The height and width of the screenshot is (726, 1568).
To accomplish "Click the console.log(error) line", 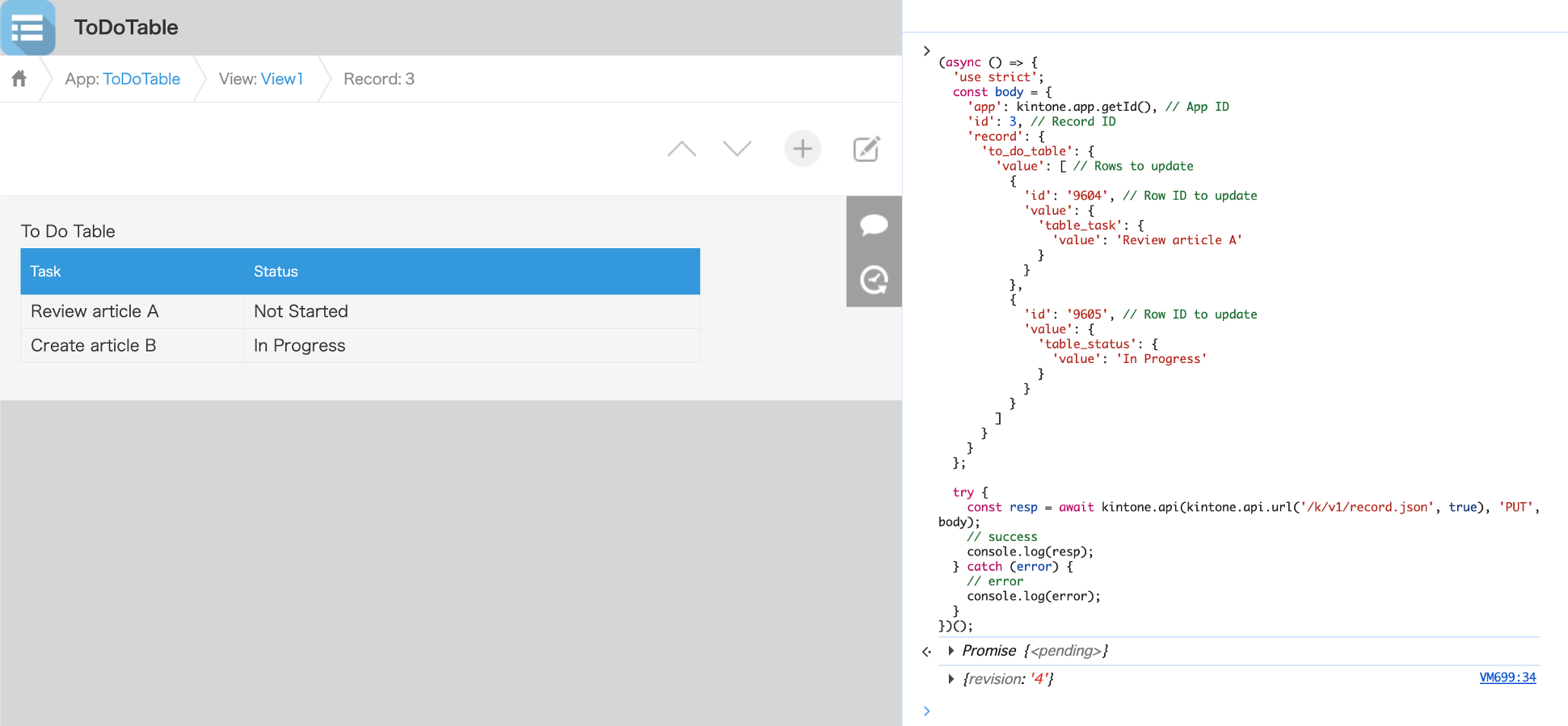I will (1034, 596).
